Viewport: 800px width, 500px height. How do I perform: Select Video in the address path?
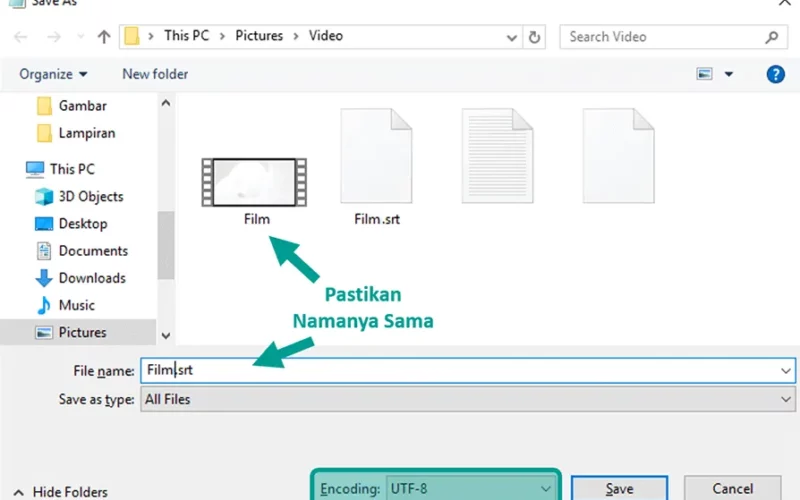point(326,36)
